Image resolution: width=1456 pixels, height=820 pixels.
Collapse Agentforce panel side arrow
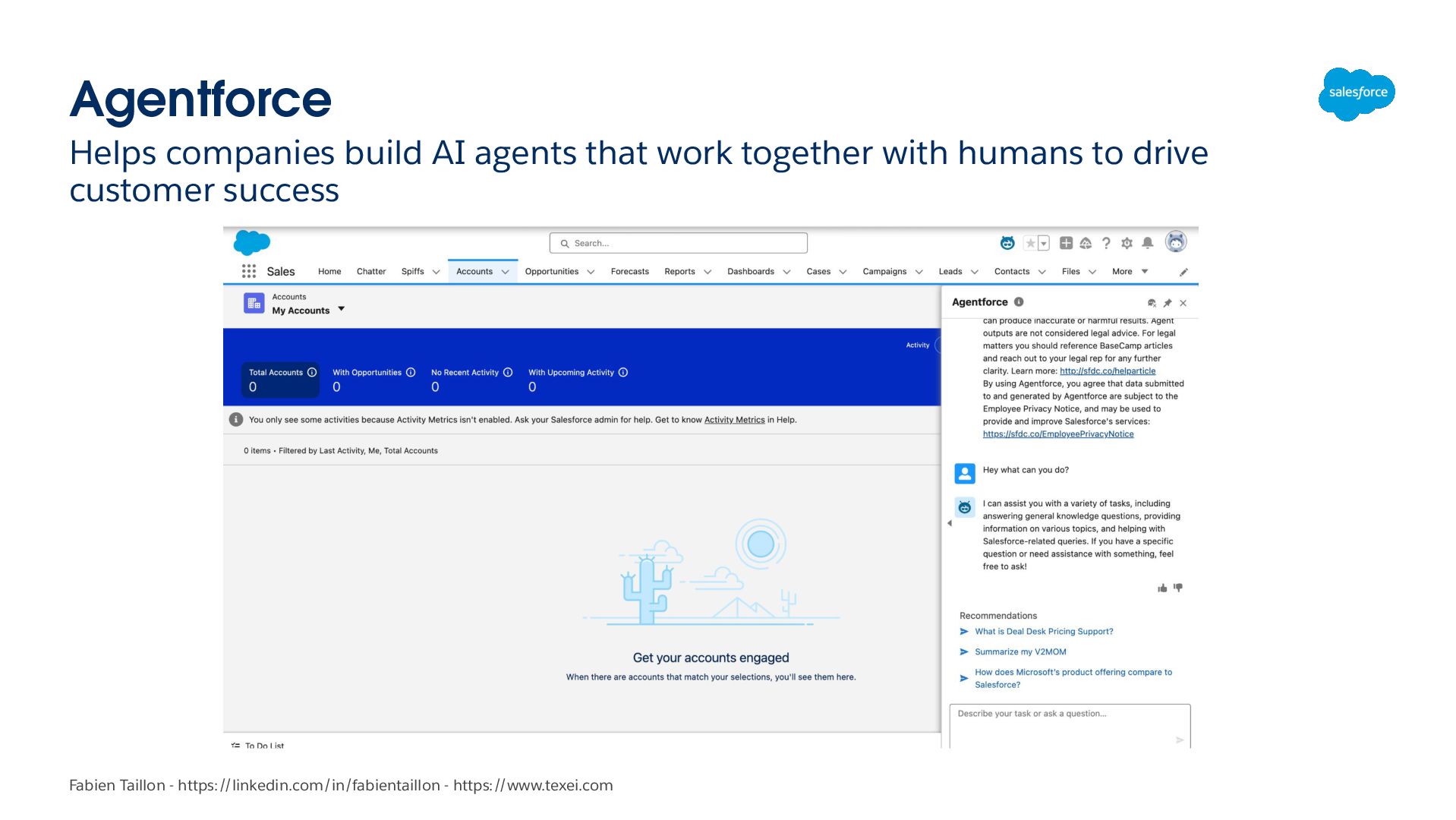click(x=949, y=523)
